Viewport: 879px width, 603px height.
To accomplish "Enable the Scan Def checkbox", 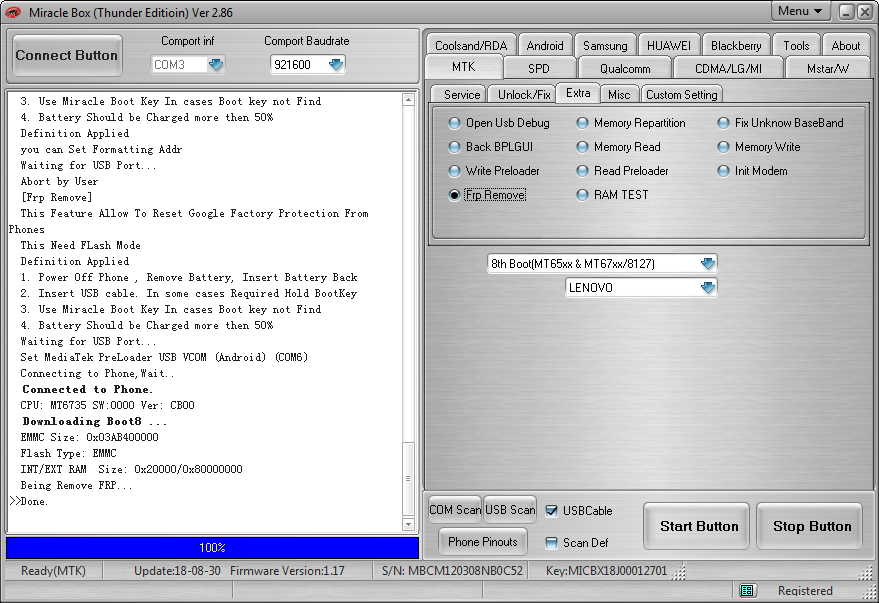I will click(552, 542).
